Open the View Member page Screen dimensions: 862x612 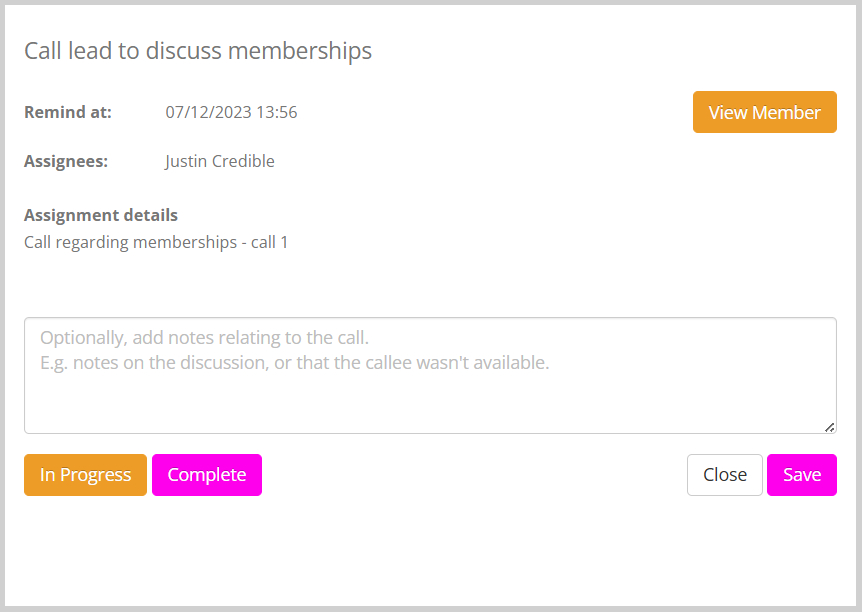(x=764, y=112)
